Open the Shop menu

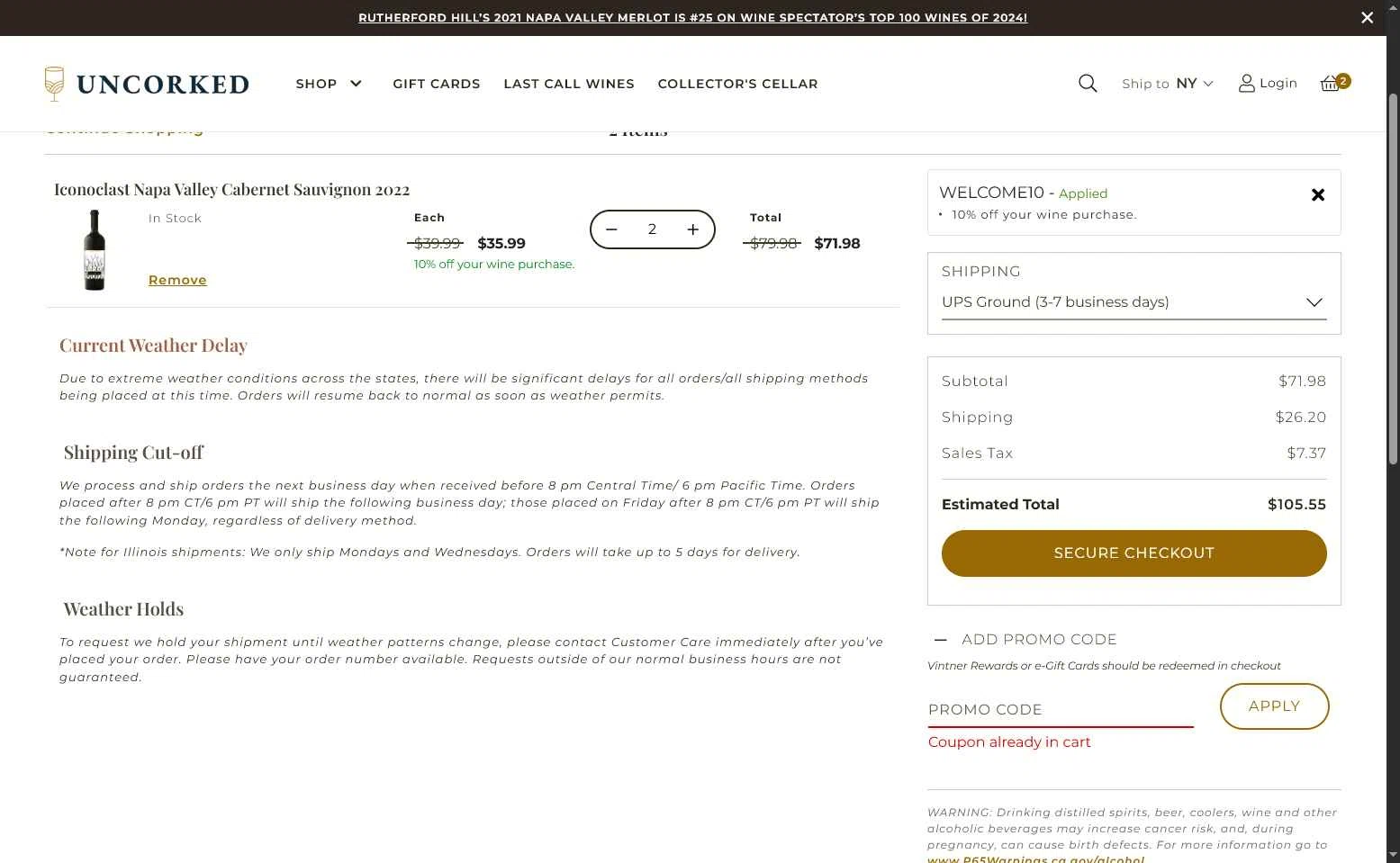click(316, 84)
